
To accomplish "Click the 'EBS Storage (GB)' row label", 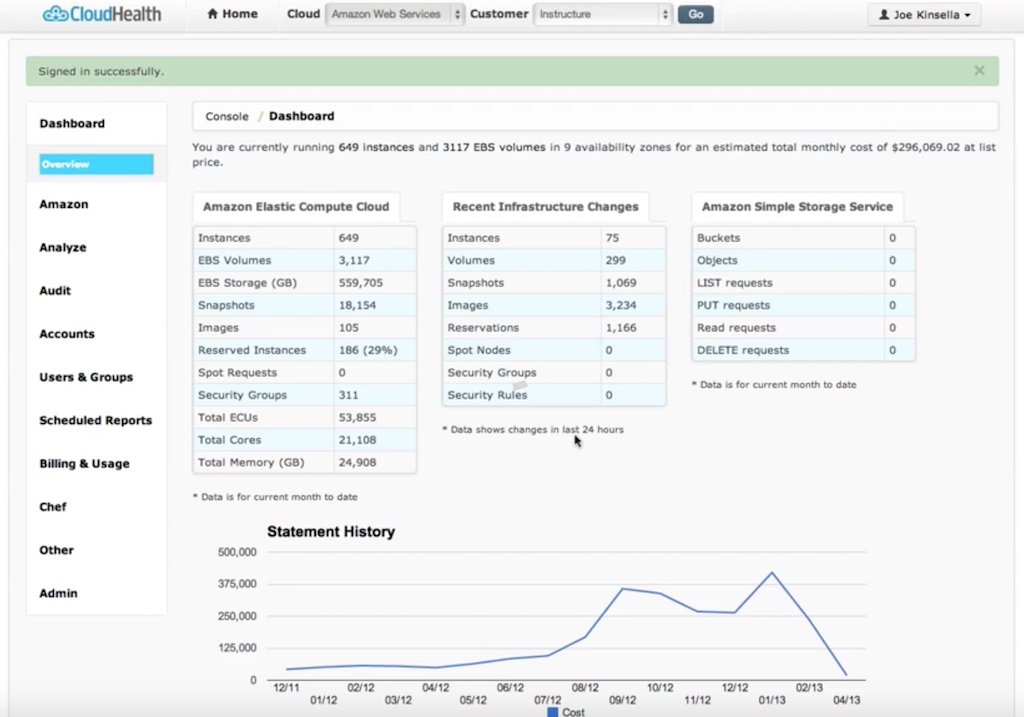I will [x=248, y=283].
